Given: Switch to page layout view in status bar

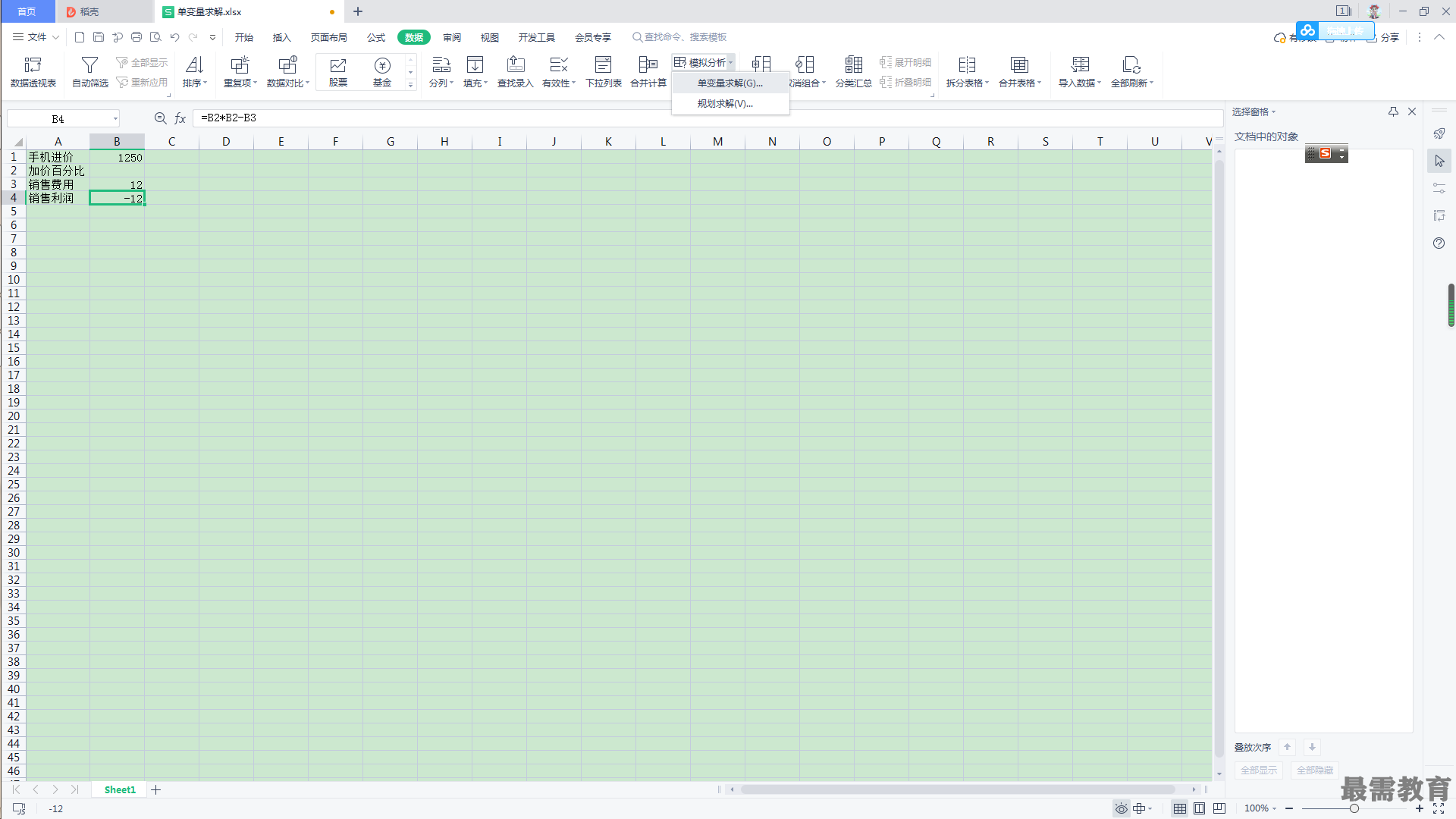Looking at the screenshot, I should 1200,808.
